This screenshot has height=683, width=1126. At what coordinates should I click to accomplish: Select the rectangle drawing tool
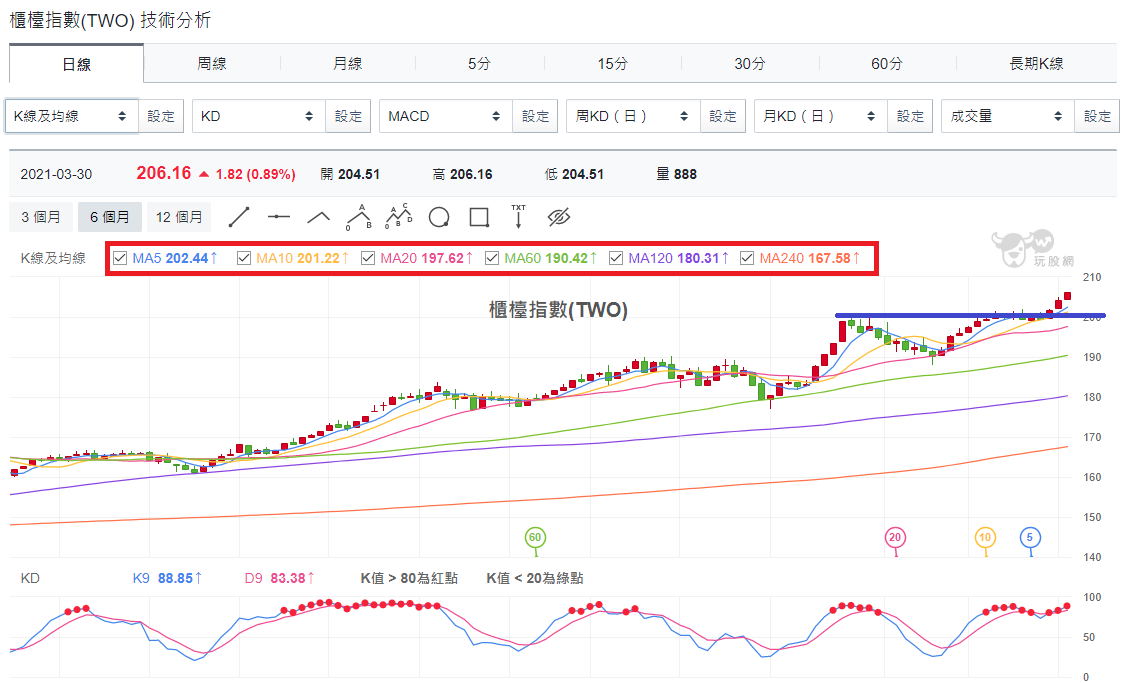click(x=479, y=217)
